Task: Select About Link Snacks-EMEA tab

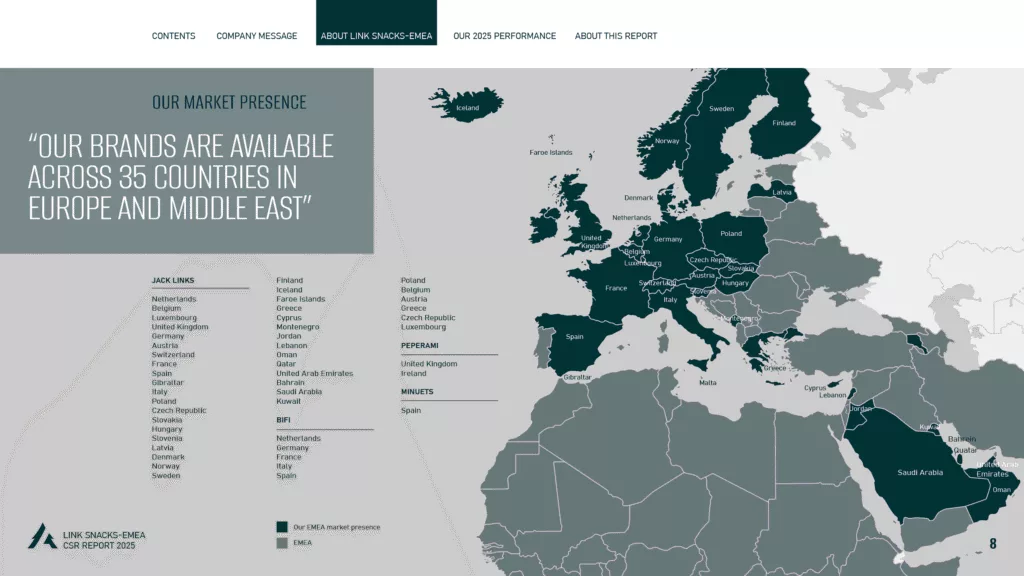Action: 376,23
